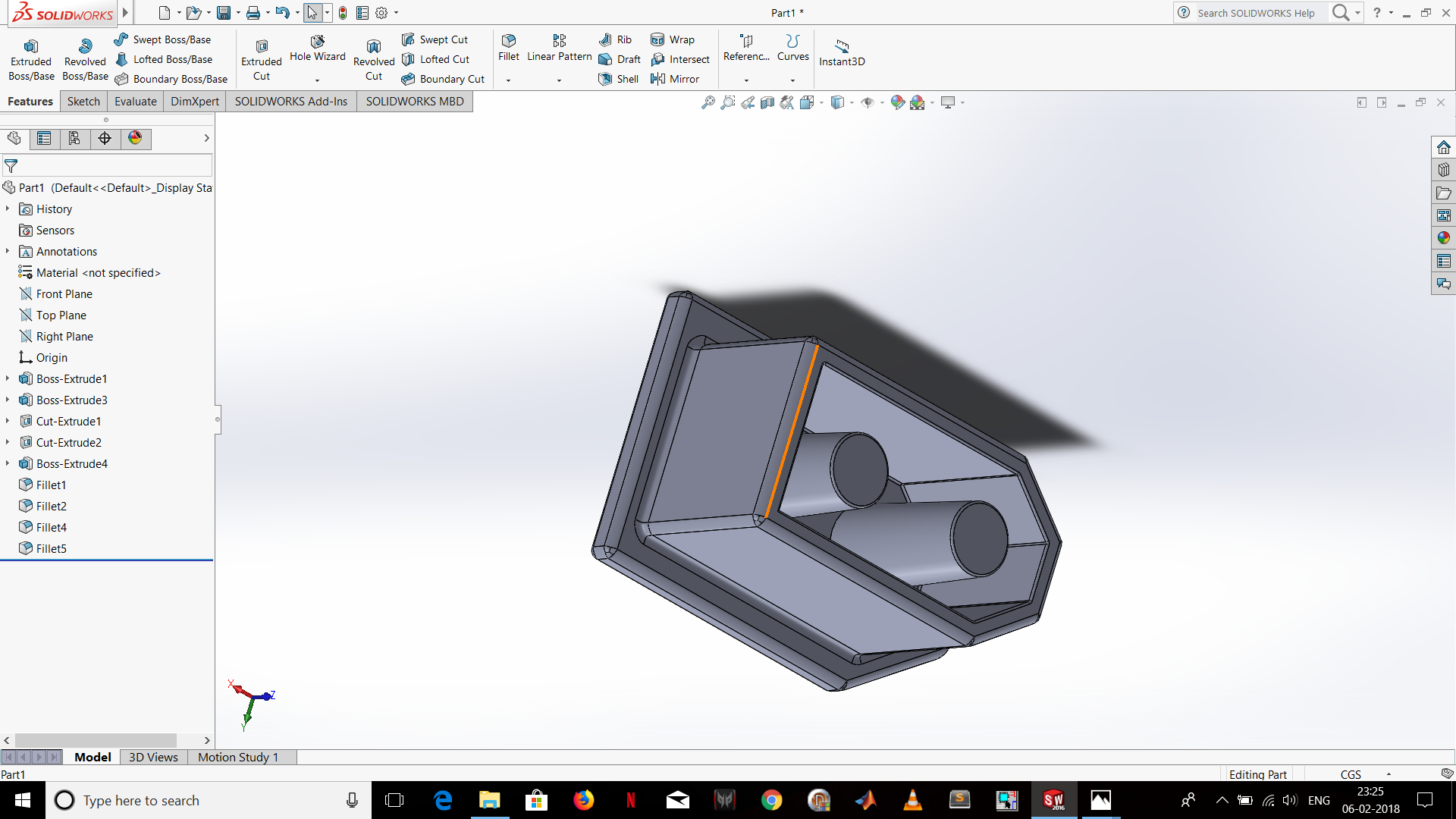Screen dimensions: 1456x819
Task: Expand the Annotations folder
Action: (x=8, y=251)
